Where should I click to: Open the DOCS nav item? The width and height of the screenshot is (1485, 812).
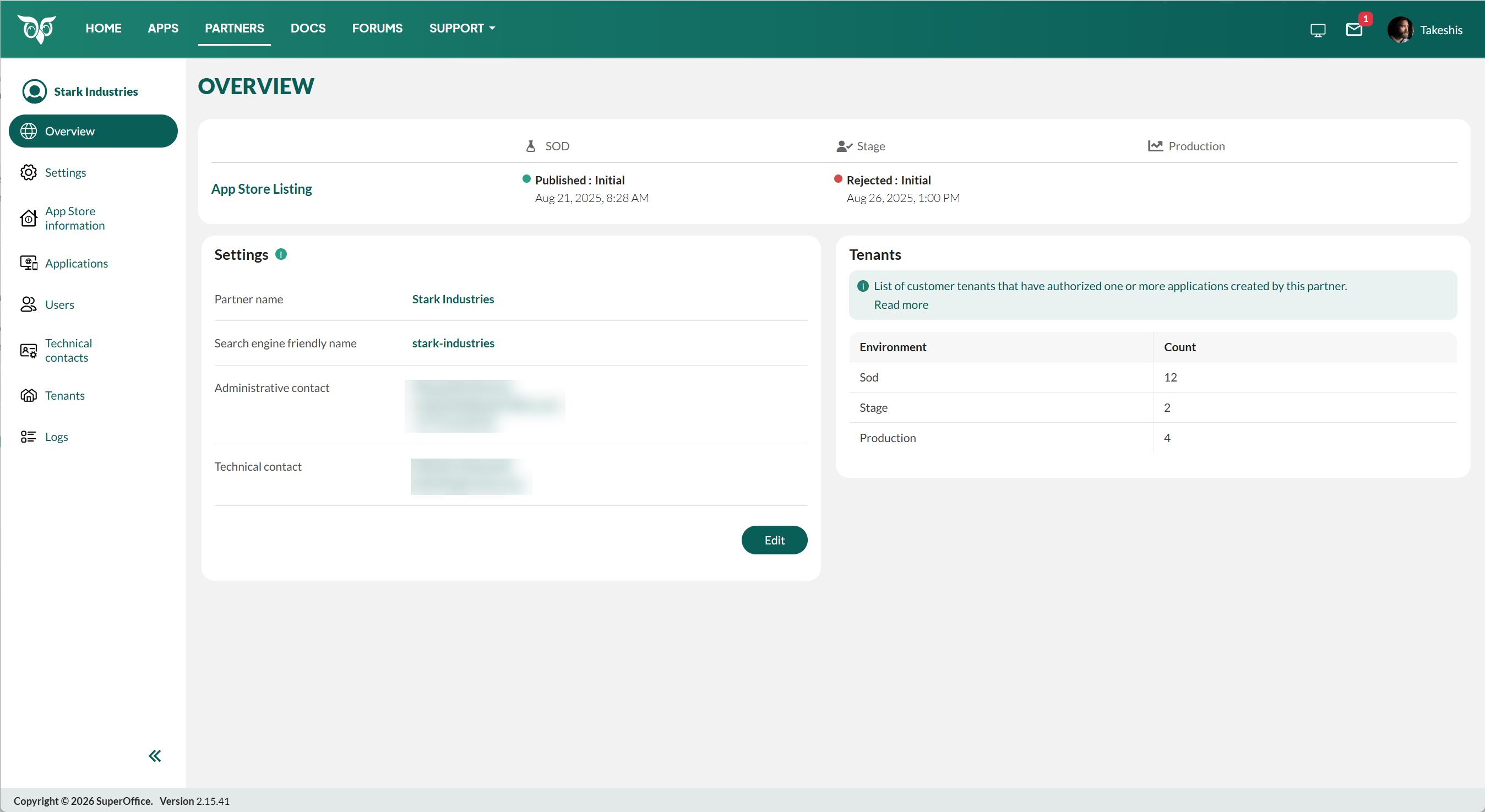308,28
